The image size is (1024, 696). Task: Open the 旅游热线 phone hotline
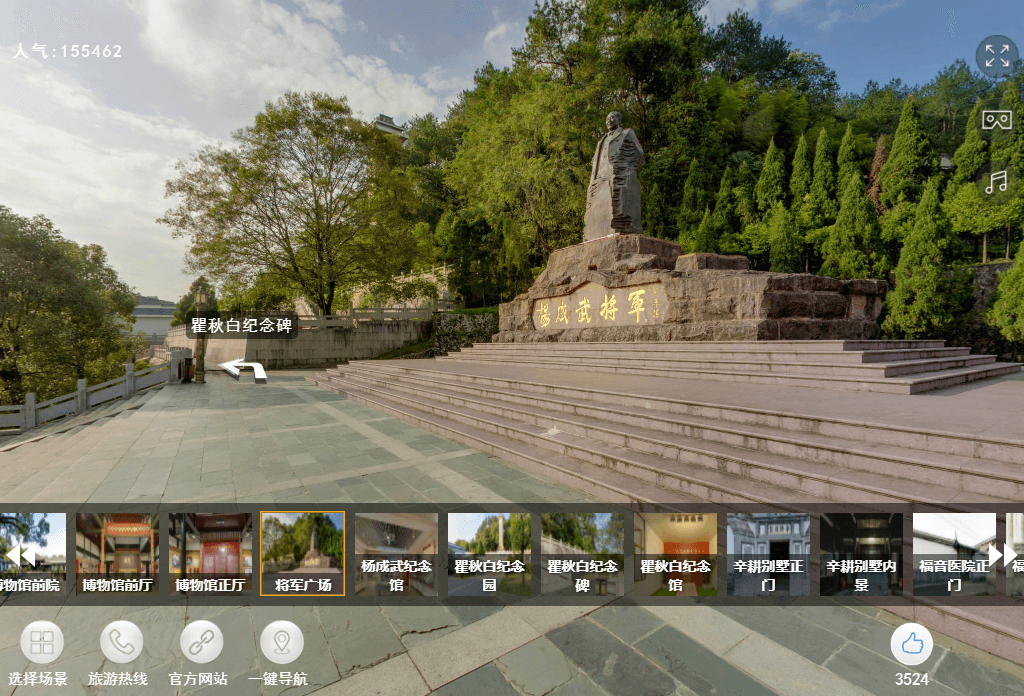click(121, 642)
